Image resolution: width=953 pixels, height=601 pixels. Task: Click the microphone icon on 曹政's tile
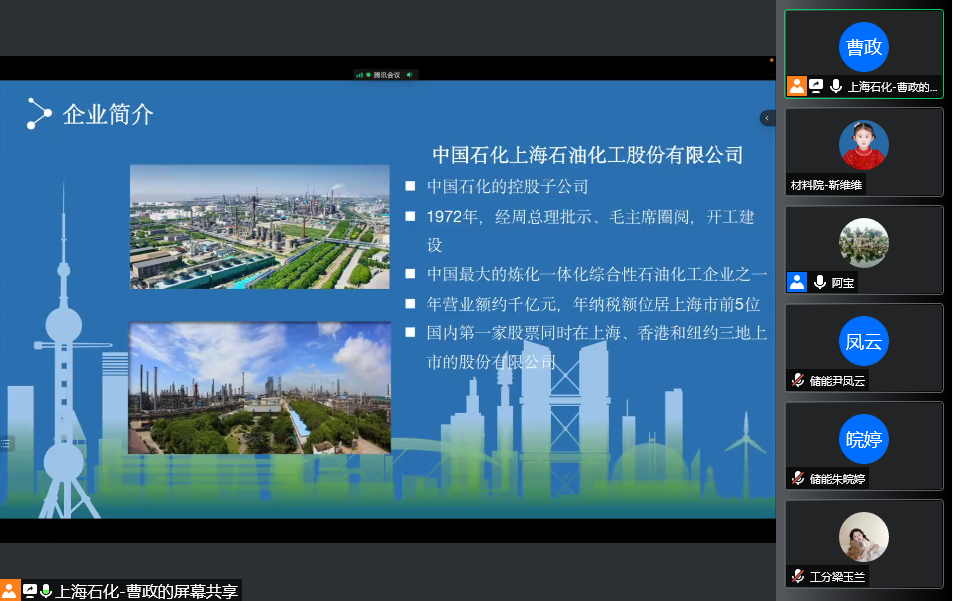point(835,87)
